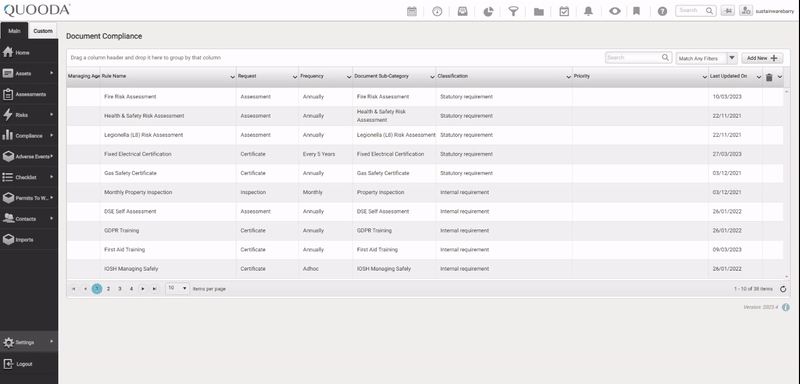Click Logout in the sidebar
800x384 pixels.
[x=29, y=364]
